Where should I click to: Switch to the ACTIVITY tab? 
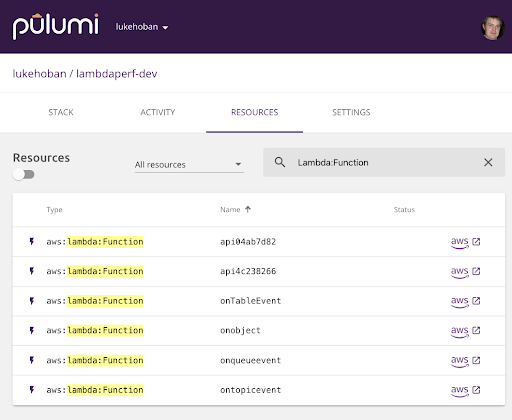158,112
